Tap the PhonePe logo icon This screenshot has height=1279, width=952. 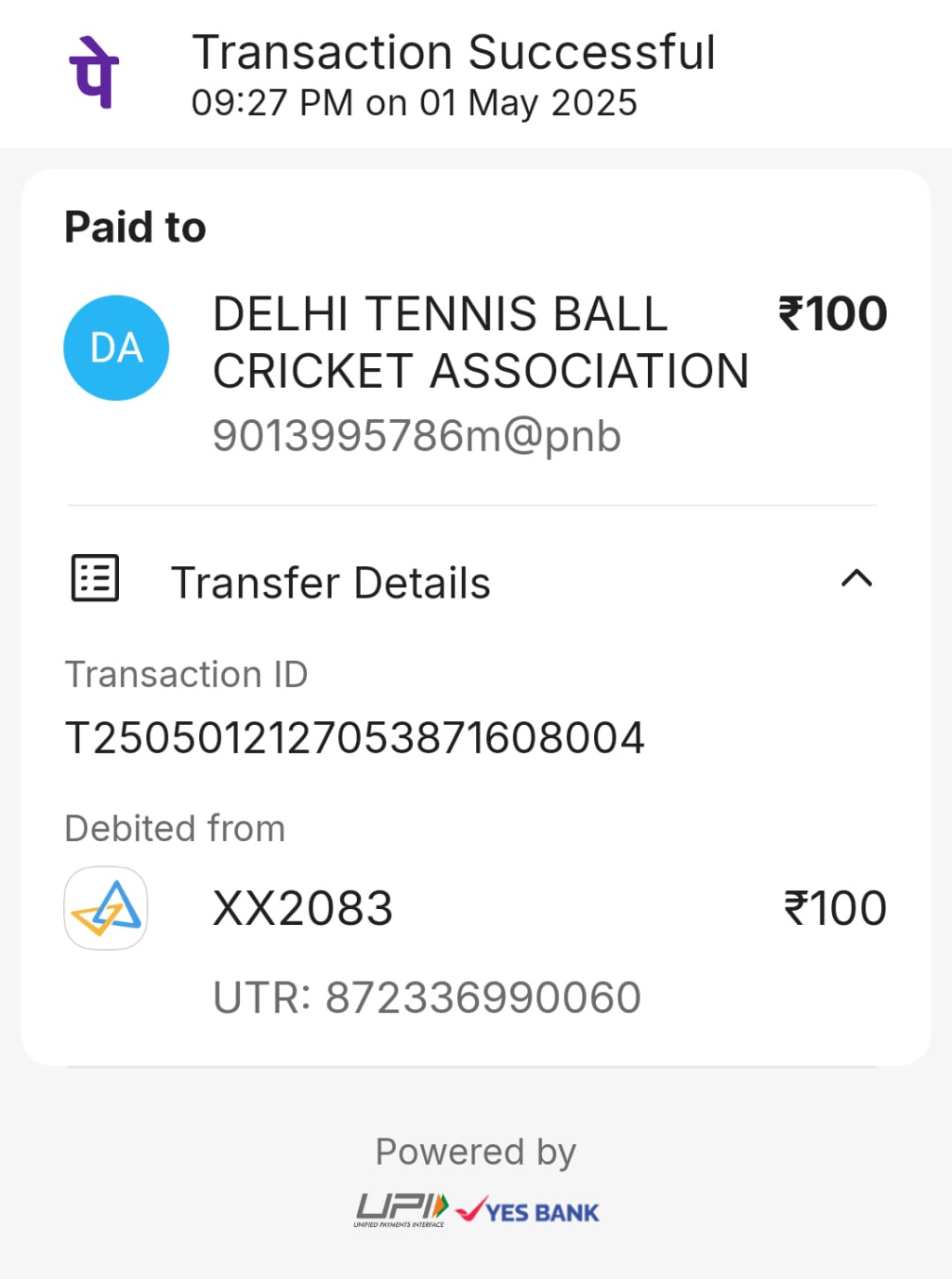tap(94, 73)
